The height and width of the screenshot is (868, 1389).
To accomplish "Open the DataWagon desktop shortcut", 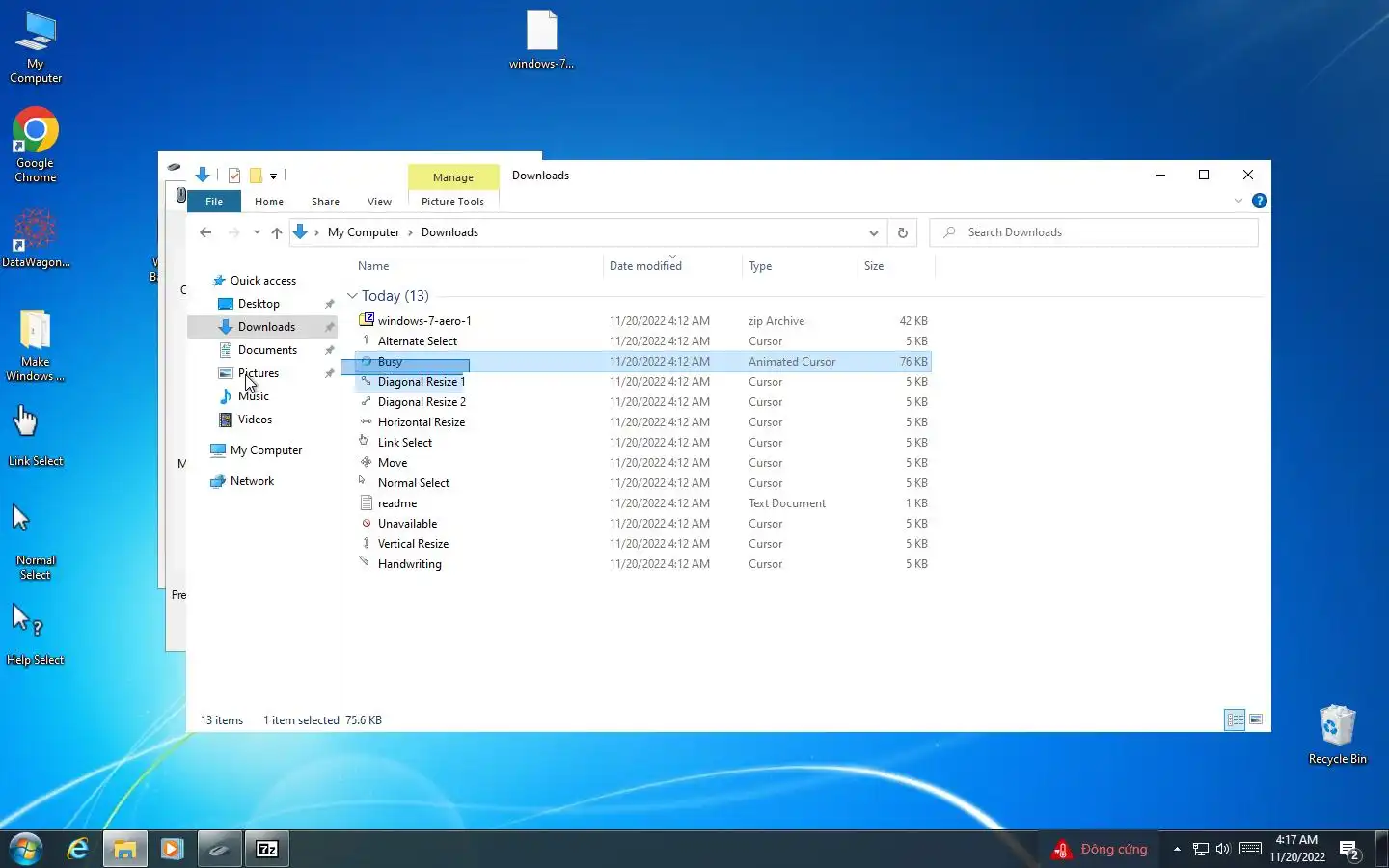I will tap(36, 239).
